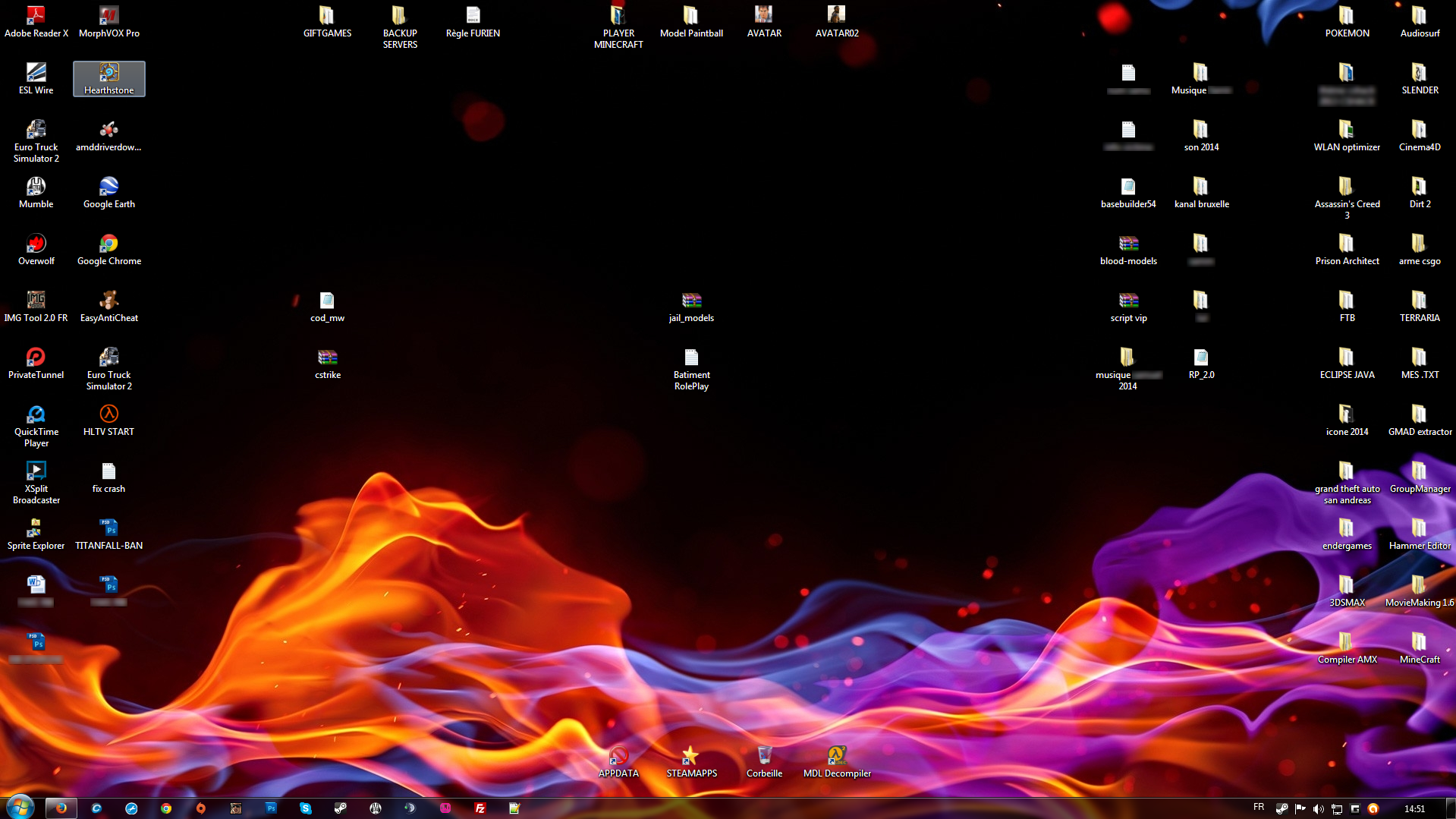Select the GIFTGAMES folder
This screenshot has height=819, width=1456.
click(327, 21)
